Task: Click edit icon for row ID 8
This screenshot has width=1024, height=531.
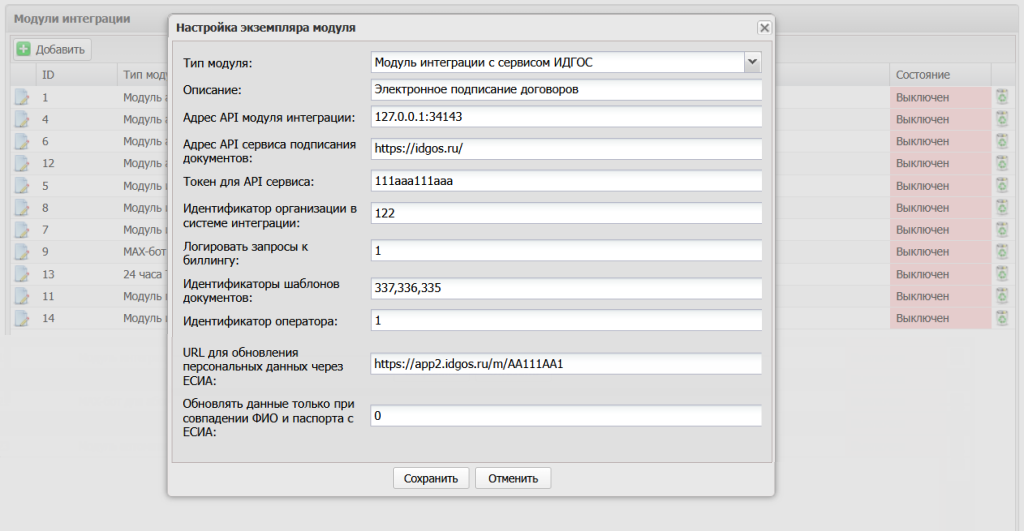Action: click(22, 208)
